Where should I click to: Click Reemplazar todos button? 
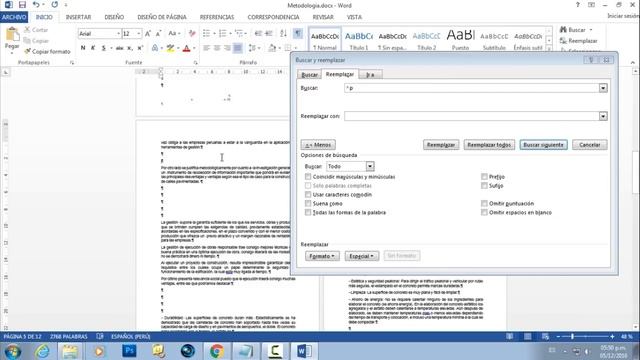(489, 145)
